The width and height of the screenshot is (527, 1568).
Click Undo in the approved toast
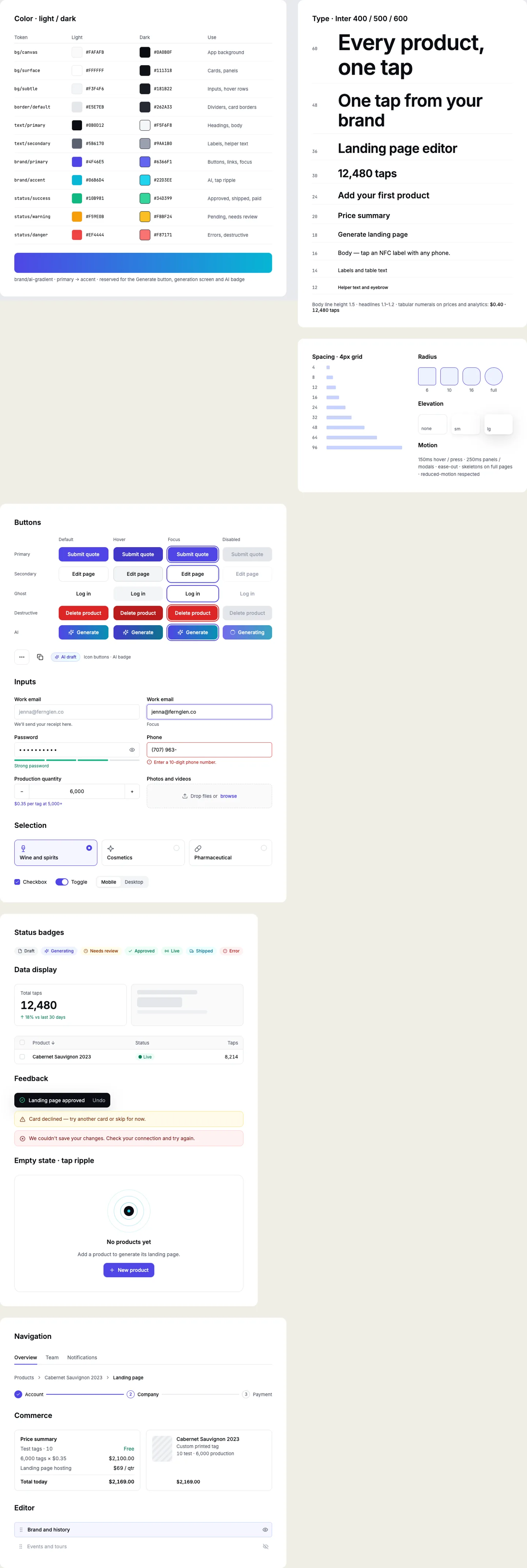(x=98, y=1101)
